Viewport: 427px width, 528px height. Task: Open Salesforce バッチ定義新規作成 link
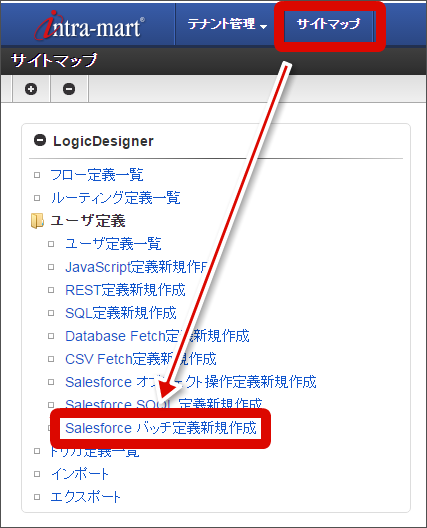161,428
